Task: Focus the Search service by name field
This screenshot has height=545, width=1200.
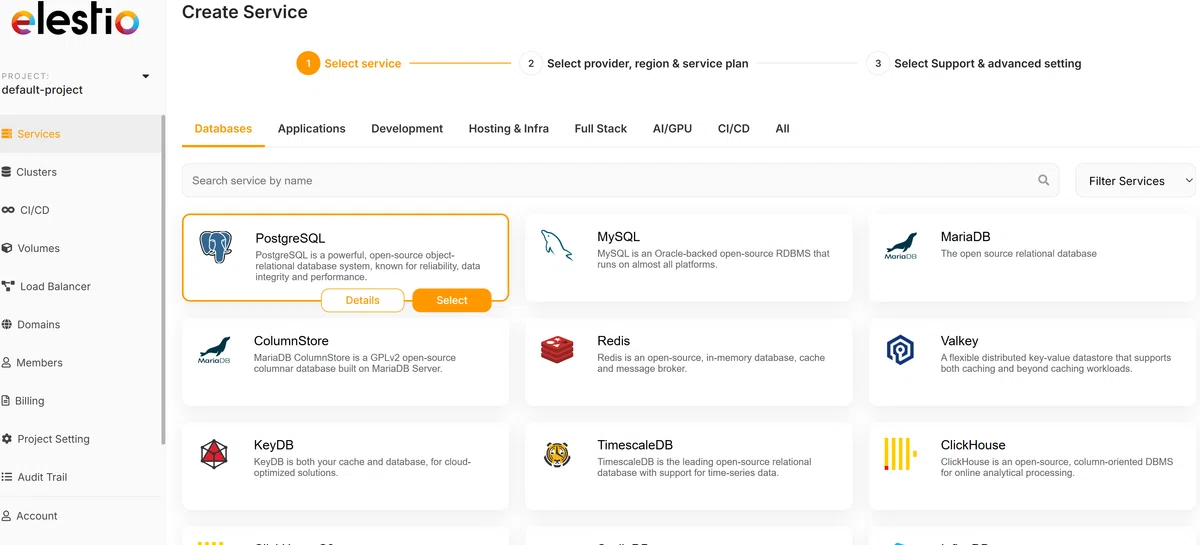Action: pyautogui.click(x=620, y=180)
